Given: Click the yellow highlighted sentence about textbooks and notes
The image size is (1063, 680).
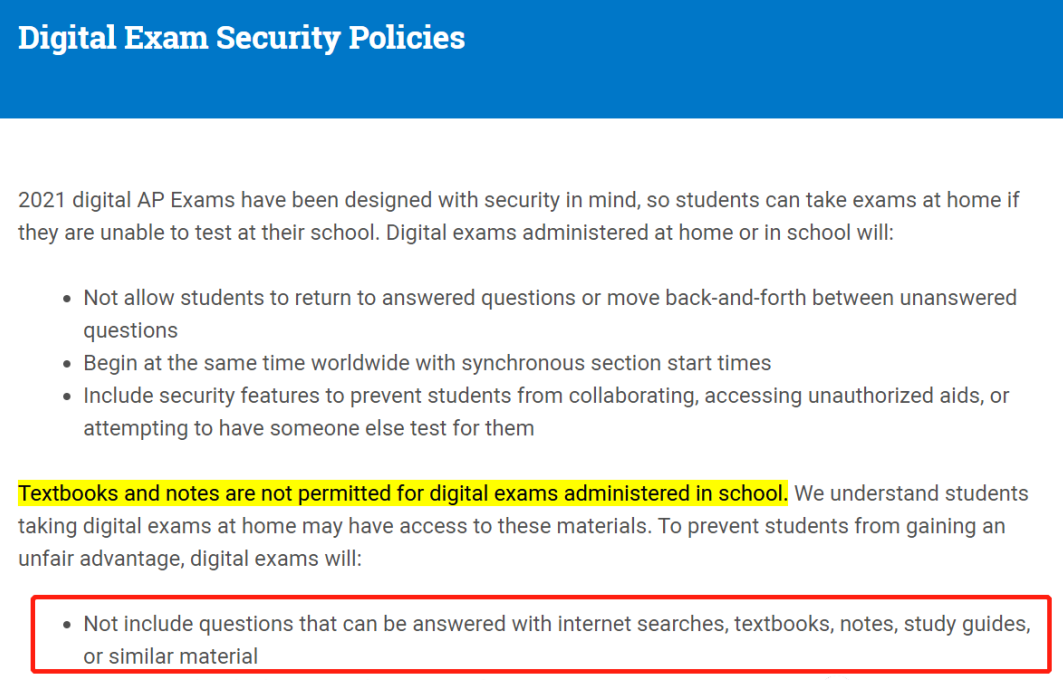Looking at the screenshot, I should (403, 494).
